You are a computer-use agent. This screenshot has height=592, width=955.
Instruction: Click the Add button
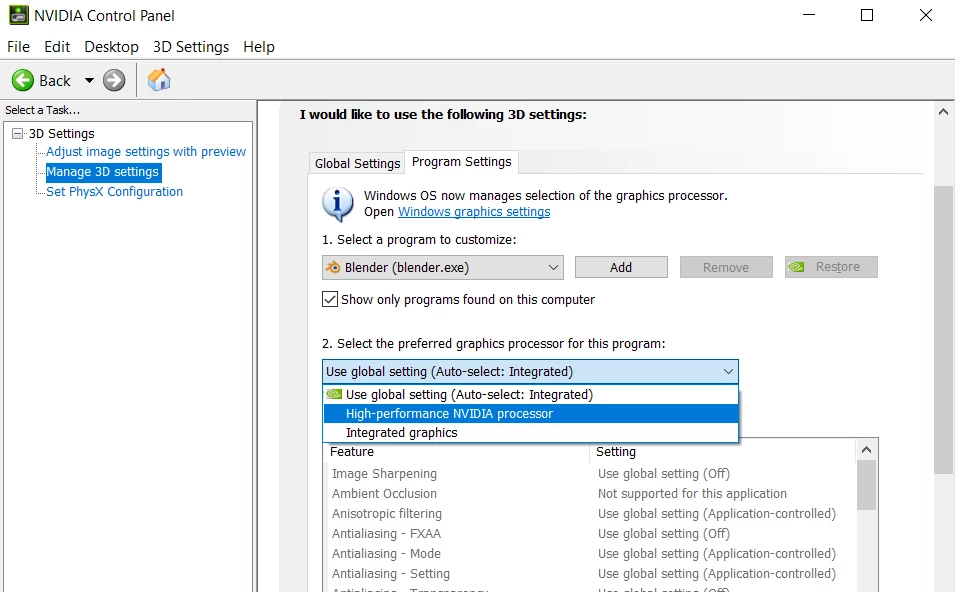click(621, 267)
